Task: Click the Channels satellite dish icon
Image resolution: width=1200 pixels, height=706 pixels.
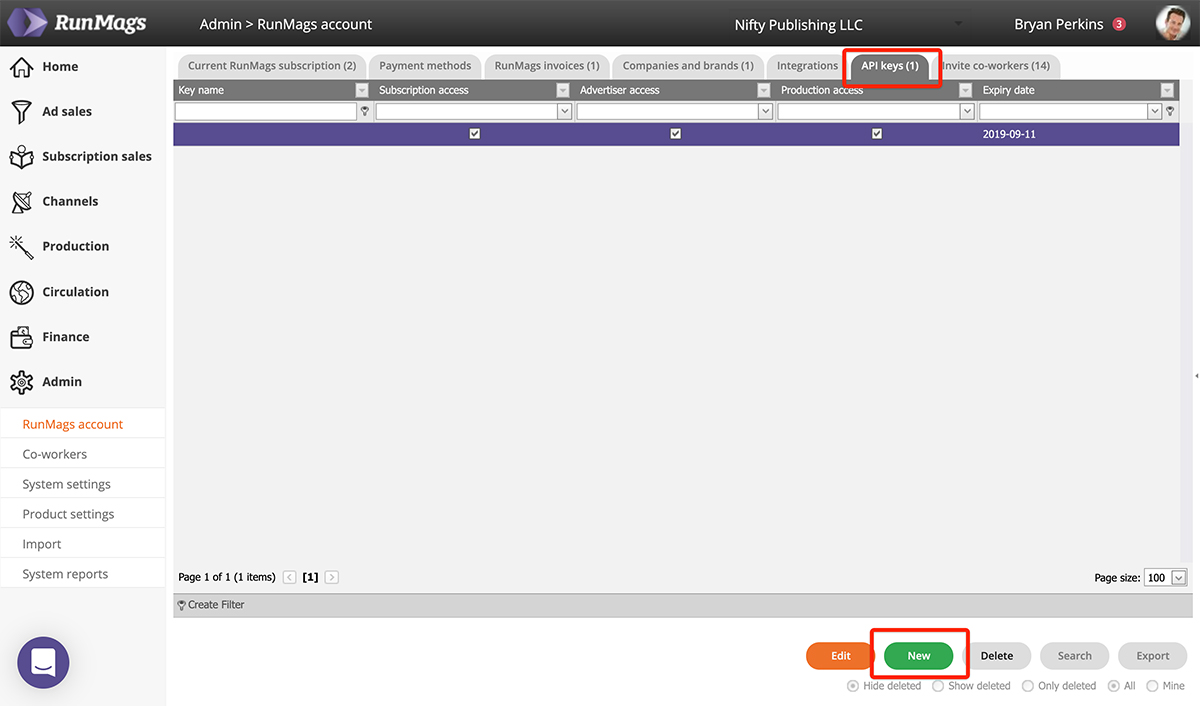Action: 21,202
